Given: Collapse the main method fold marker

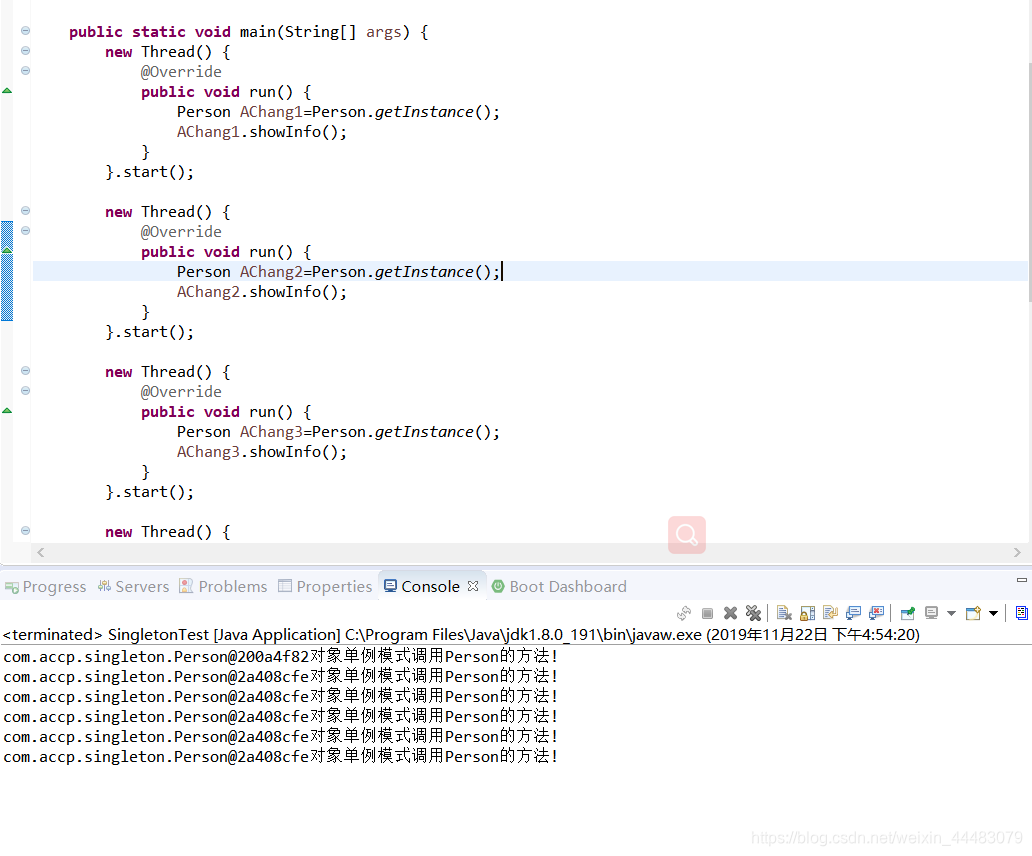Looking at the screenshot, I should pos(25,30).
